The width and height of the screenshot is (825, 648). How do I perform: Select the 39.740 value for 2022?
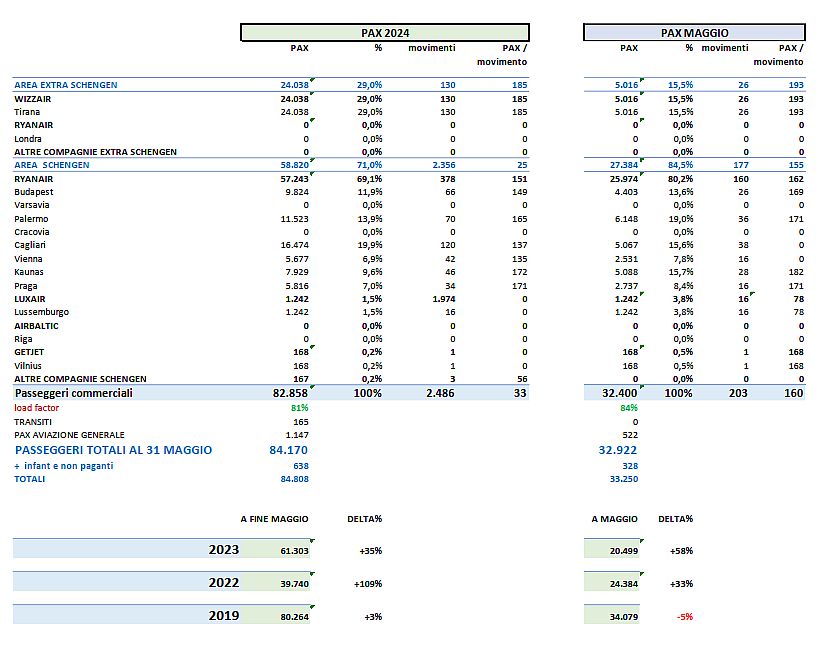point(295,584)
